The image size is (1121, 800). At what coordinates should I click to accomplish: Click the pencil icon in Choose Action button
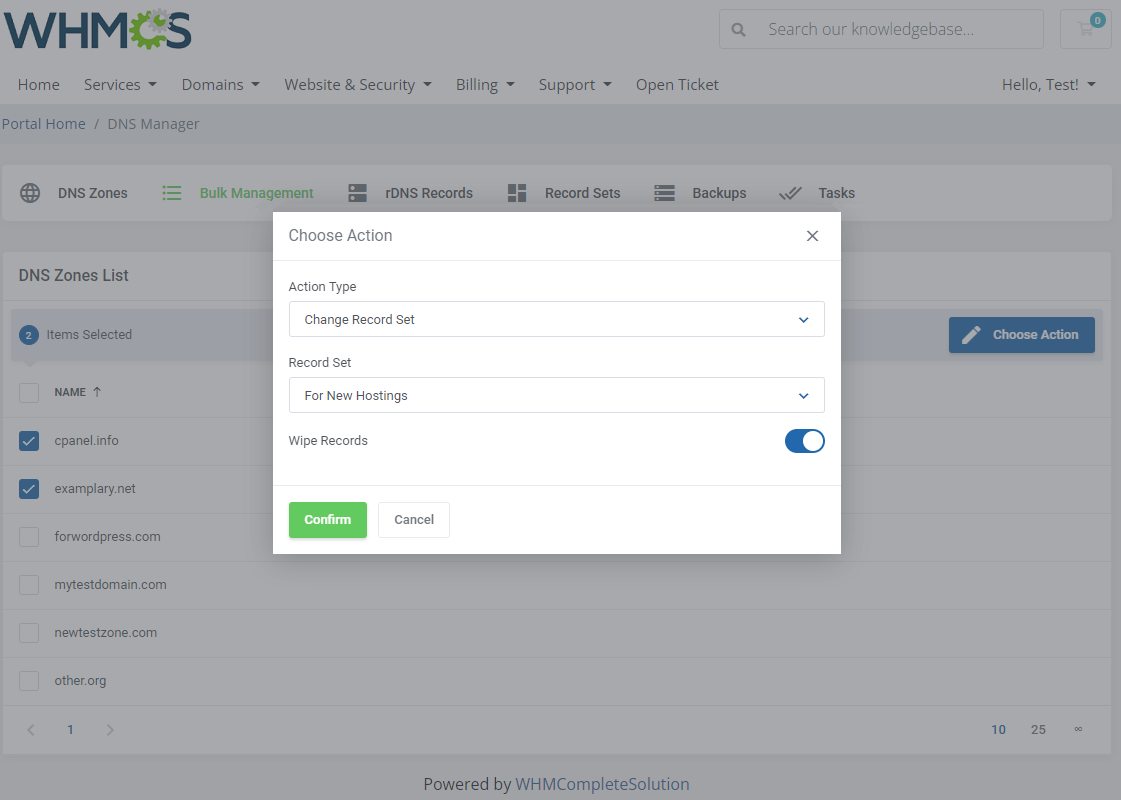(971, 335)
